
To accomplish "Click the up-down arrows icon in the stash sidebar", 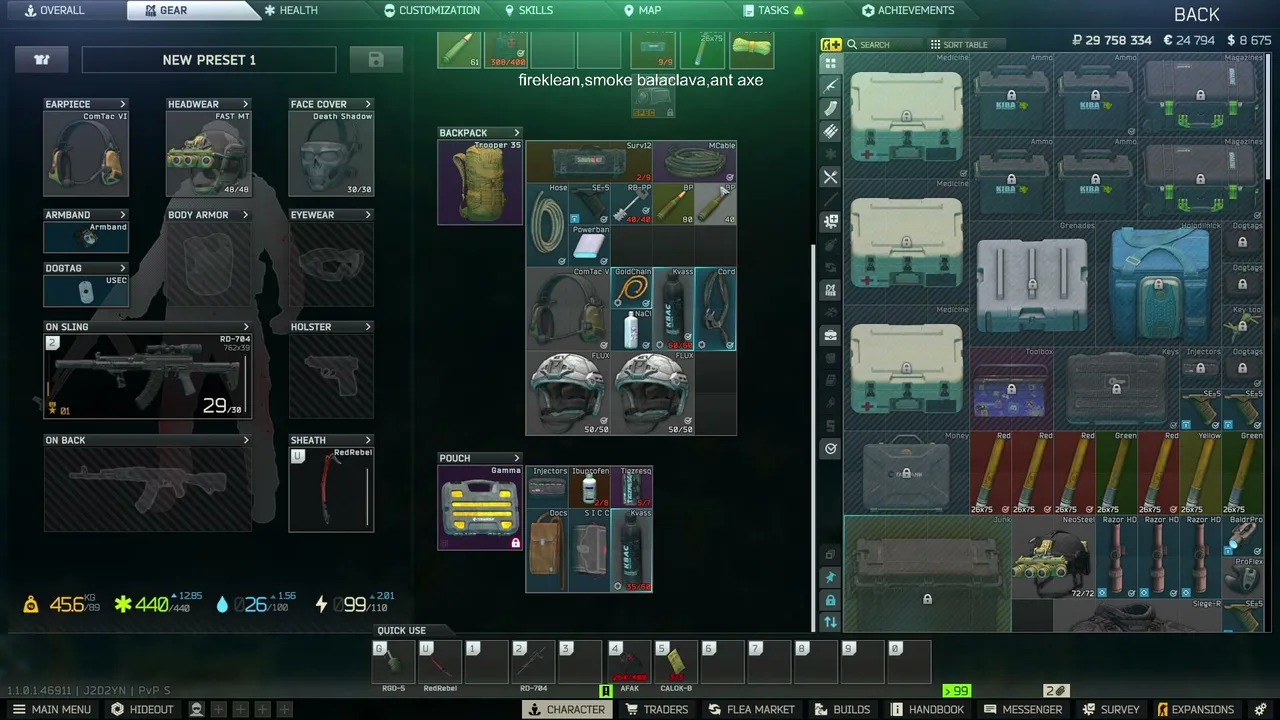I will [x=830, y=622].
